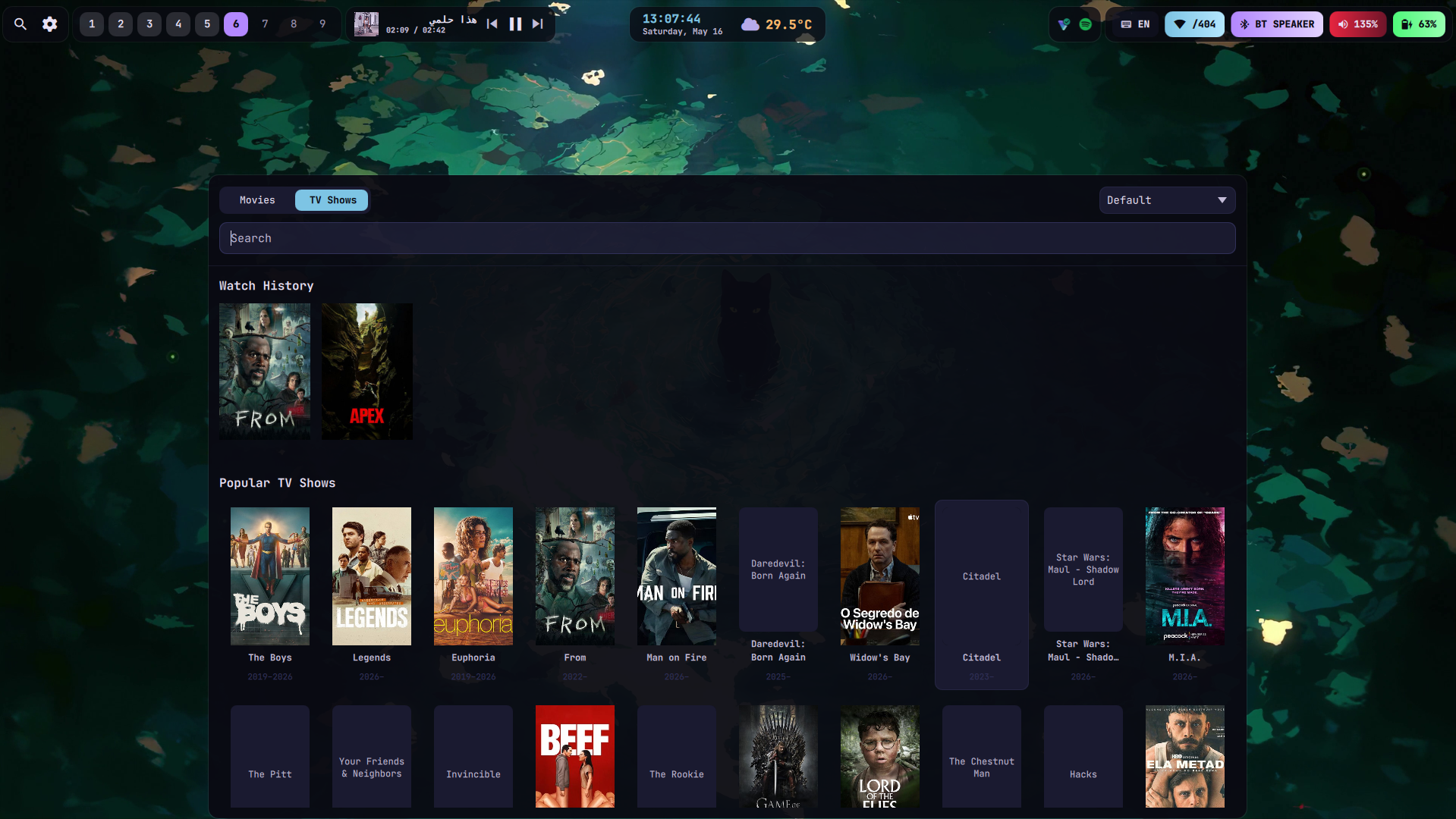Open The Rookie card

point(677,757)
